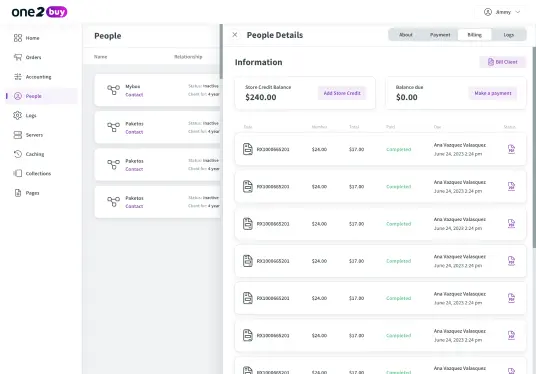This screenshot has height=374, width=536.
Task: Open Caching in the sidebar
Action: point(29,154)
